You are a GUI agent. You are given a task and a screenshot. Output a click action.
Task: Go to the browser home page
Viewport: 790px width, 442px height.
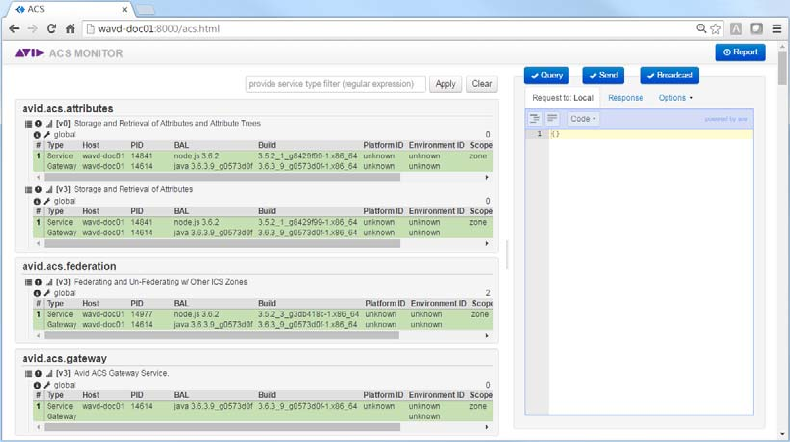click(x=70, y=29)
